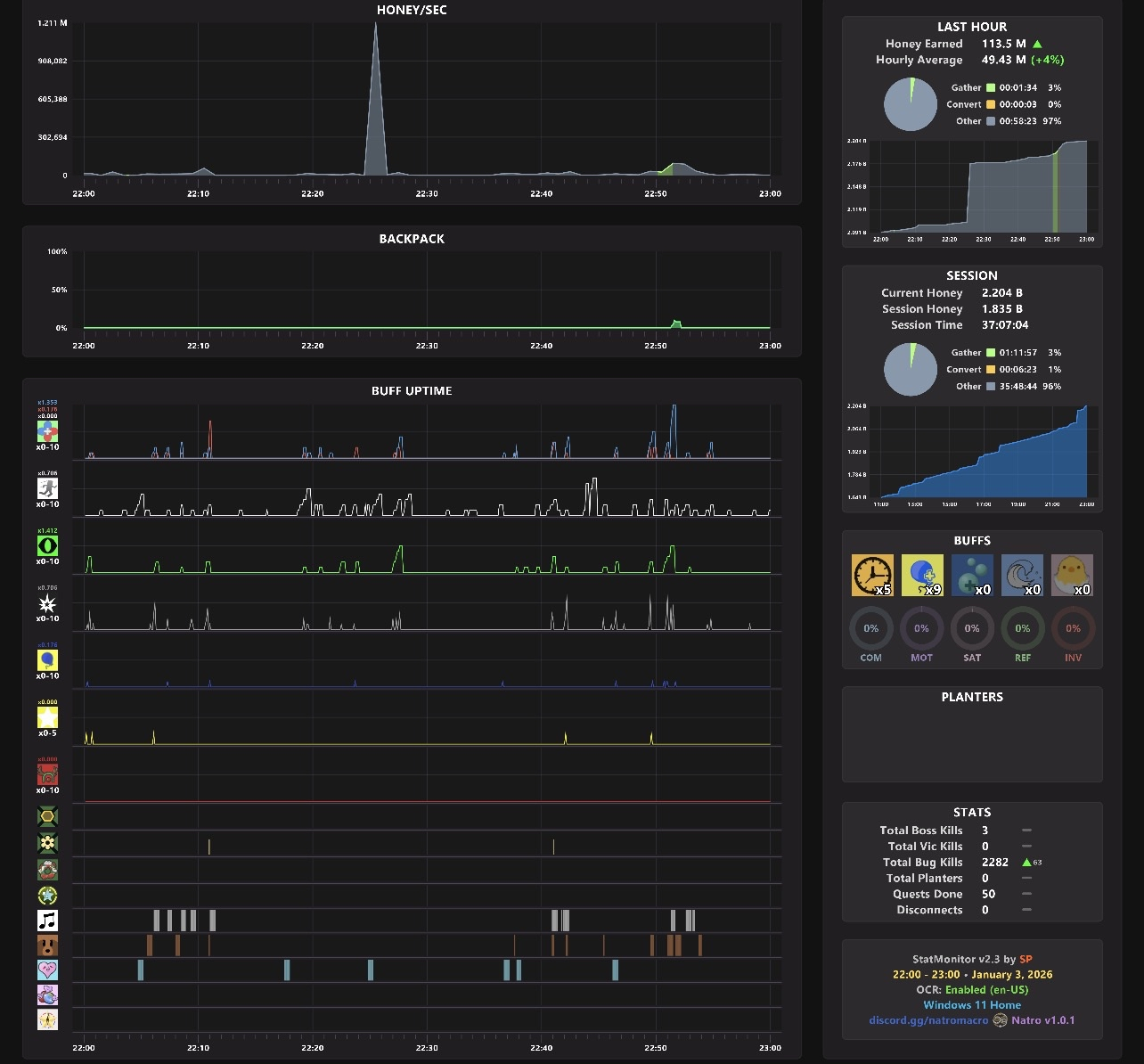
Task: Click the green up arrow beside Honey Earned
Action: click(x=1037, y=44)
